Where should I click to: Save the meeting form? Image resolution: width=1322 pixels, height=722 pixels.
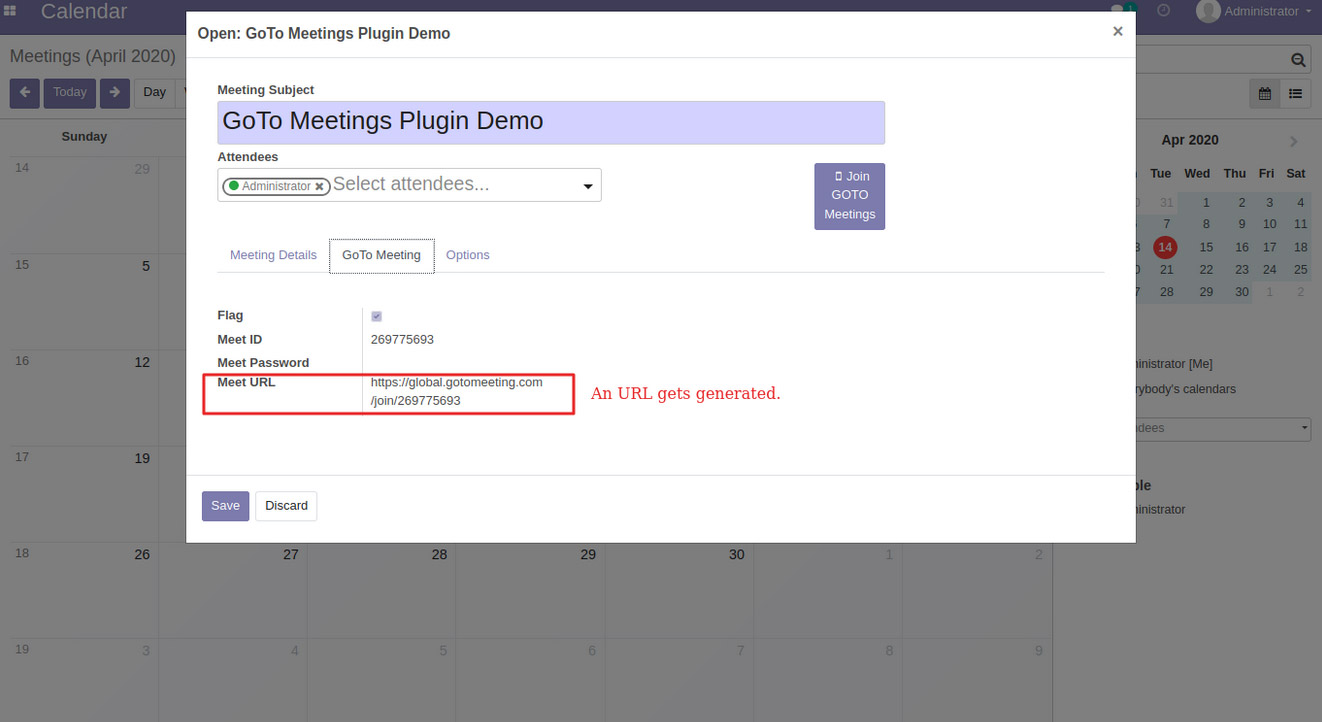click(x=225, y=506)
